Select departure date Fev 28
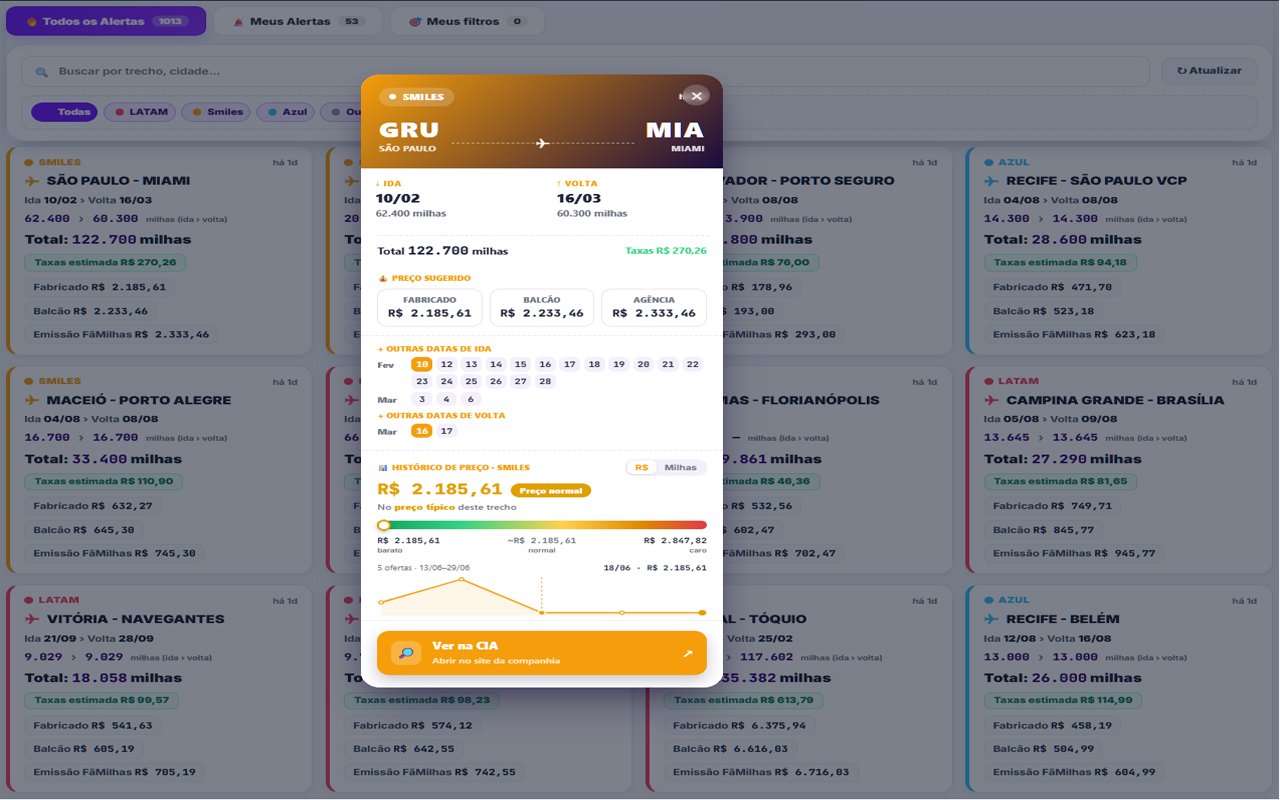 [x=545, y=382]
